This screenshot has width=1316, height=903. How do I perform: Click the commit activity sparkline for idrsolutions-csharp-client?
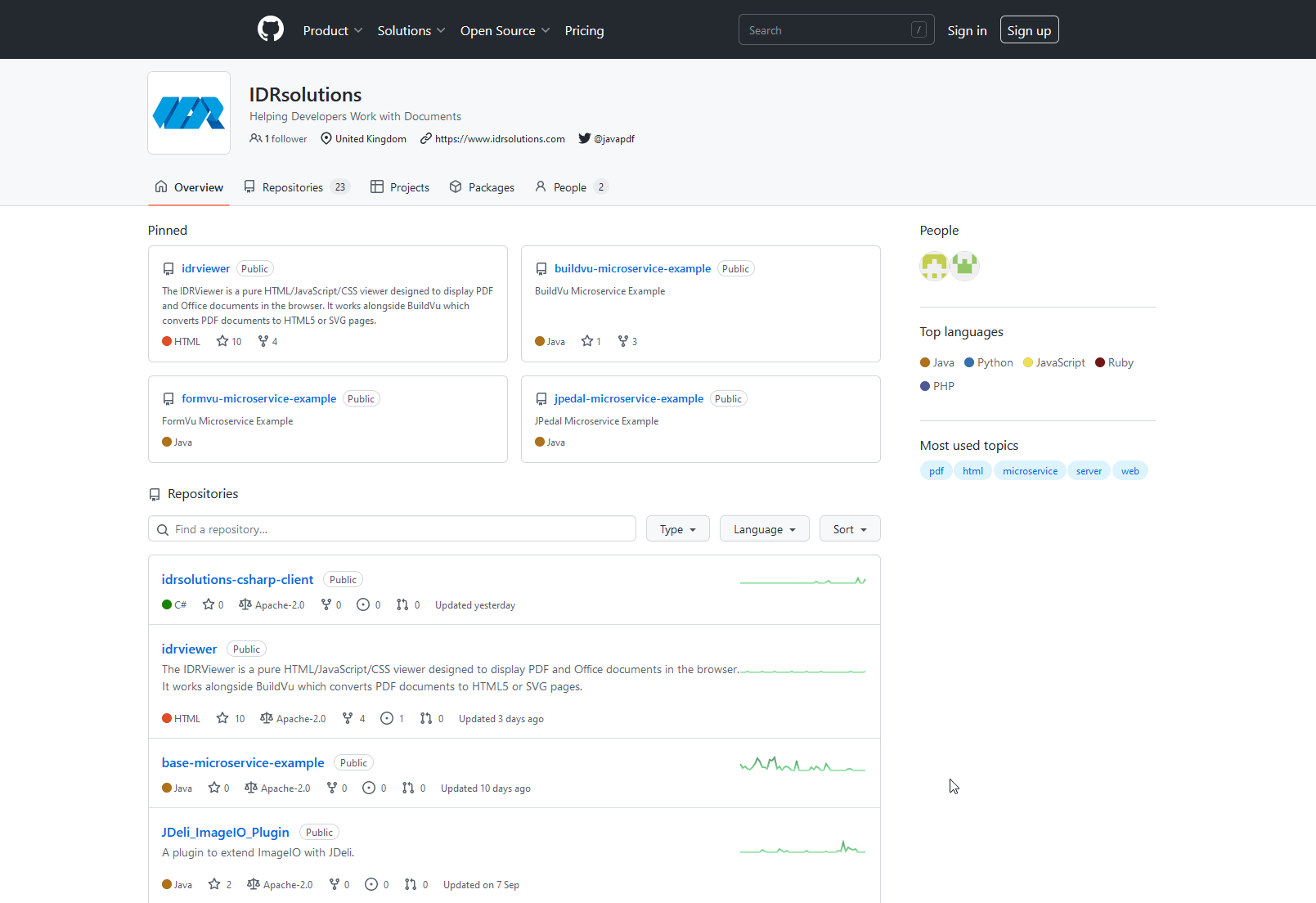pyautogui.click(x=802, y=580)
